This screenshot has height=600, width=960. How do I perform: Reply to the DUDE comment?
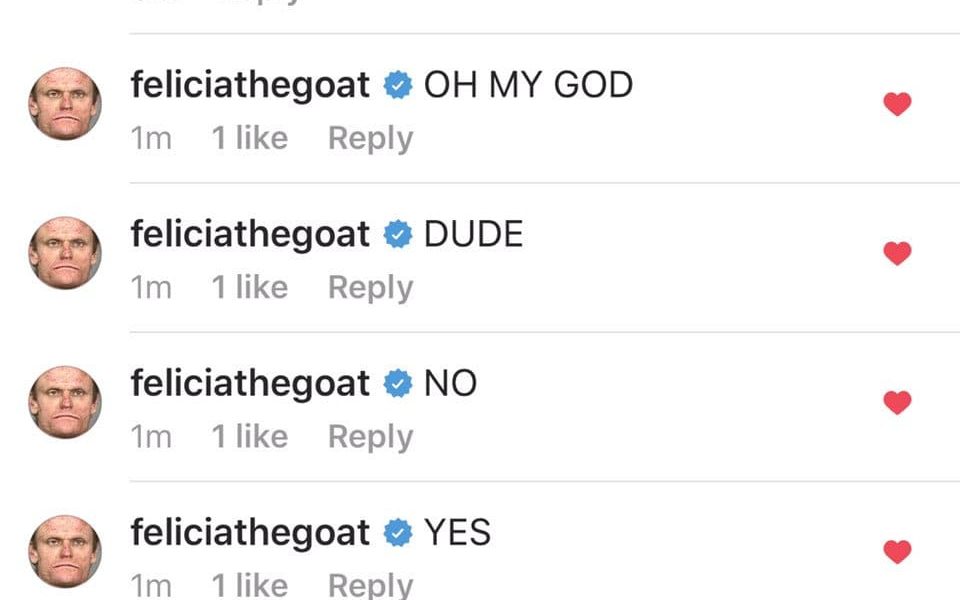tap(370, 288)
